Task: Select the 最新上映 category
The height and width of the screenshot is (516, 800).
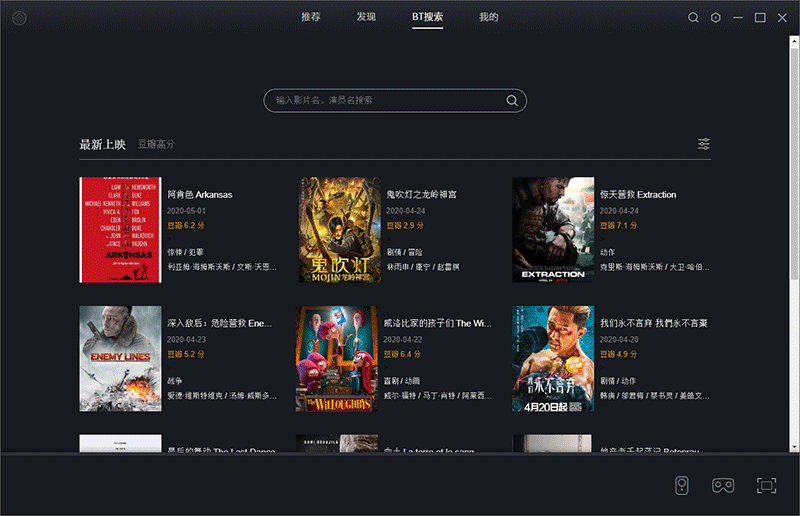Action: (102, 144)
